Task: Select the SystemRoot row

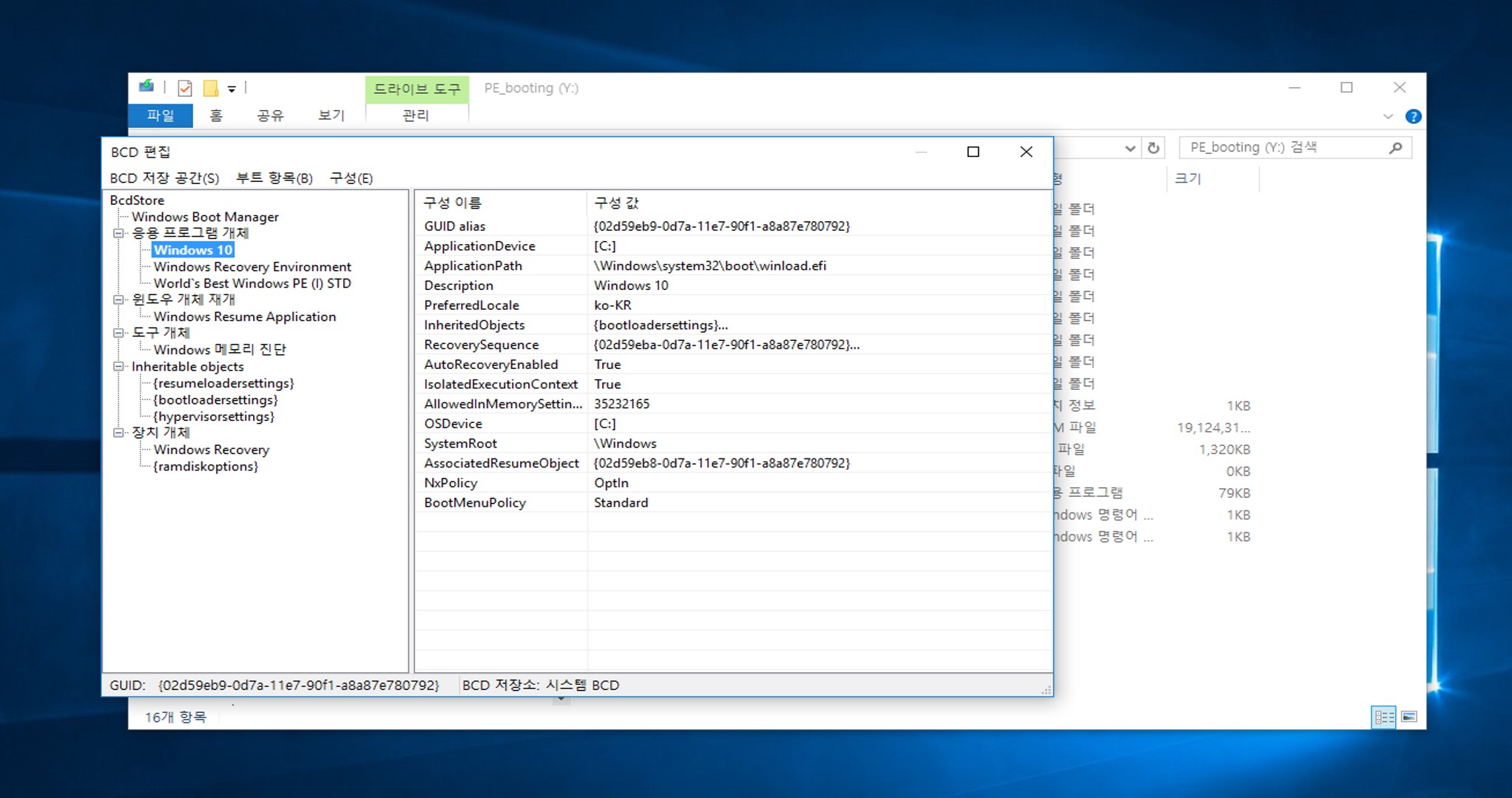Action: (x=733, y=444)
